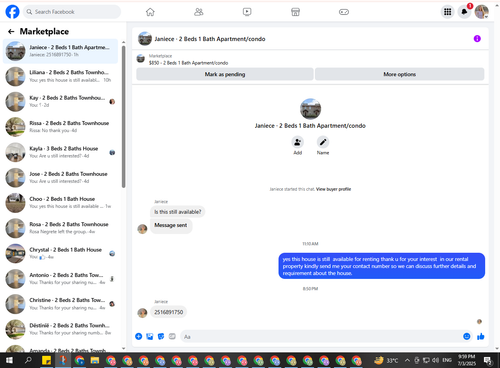The image size is (500, 368).
Task: Click the conversation list scrollbar
Action: pos(123,117)
